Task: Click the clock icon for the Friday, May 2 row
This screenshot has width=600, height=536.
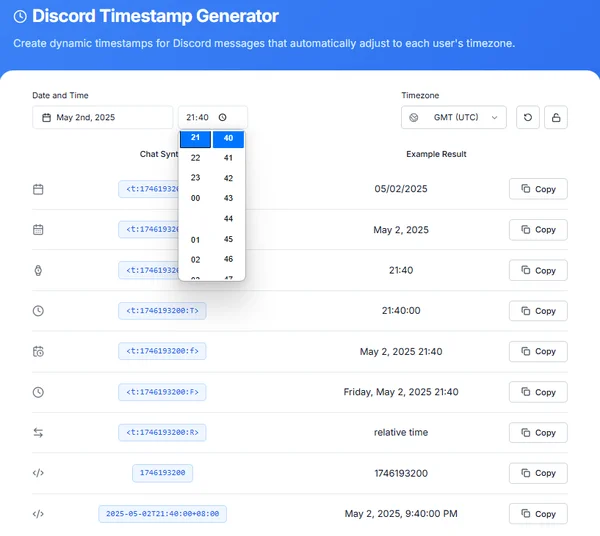Action: point(38,392)
